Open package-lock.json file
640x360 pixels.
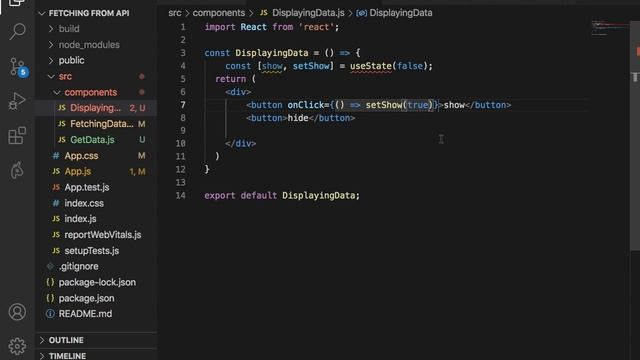[96, 282]
